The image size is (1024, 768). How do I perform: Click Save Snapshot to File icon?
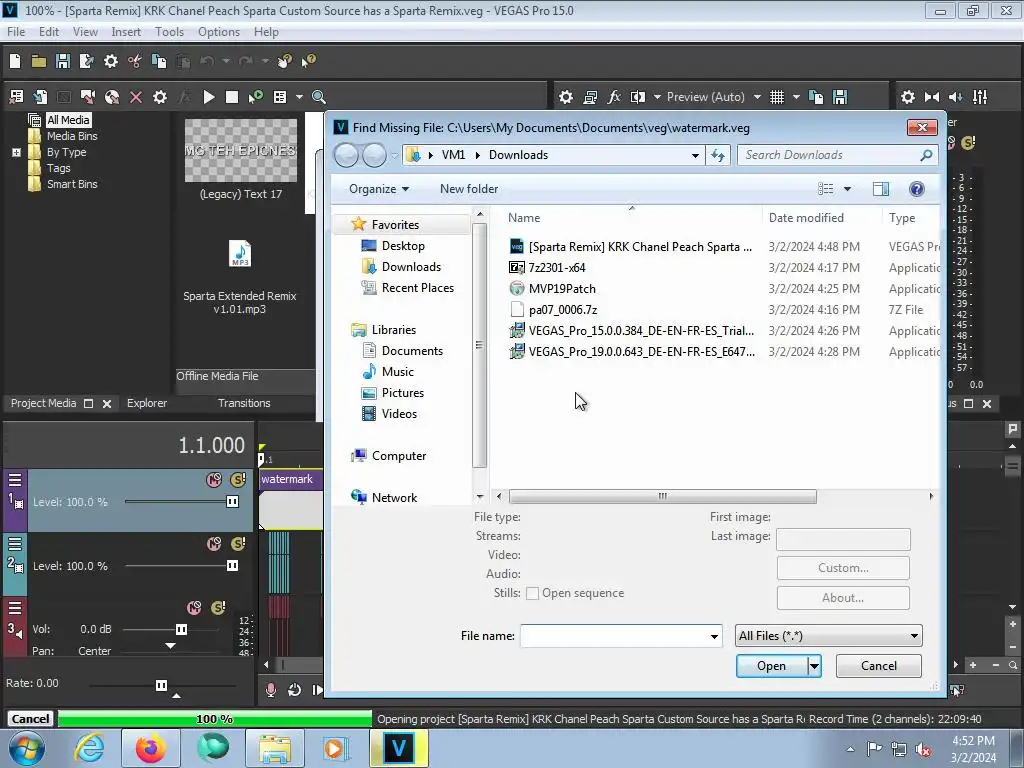point(840,97)
